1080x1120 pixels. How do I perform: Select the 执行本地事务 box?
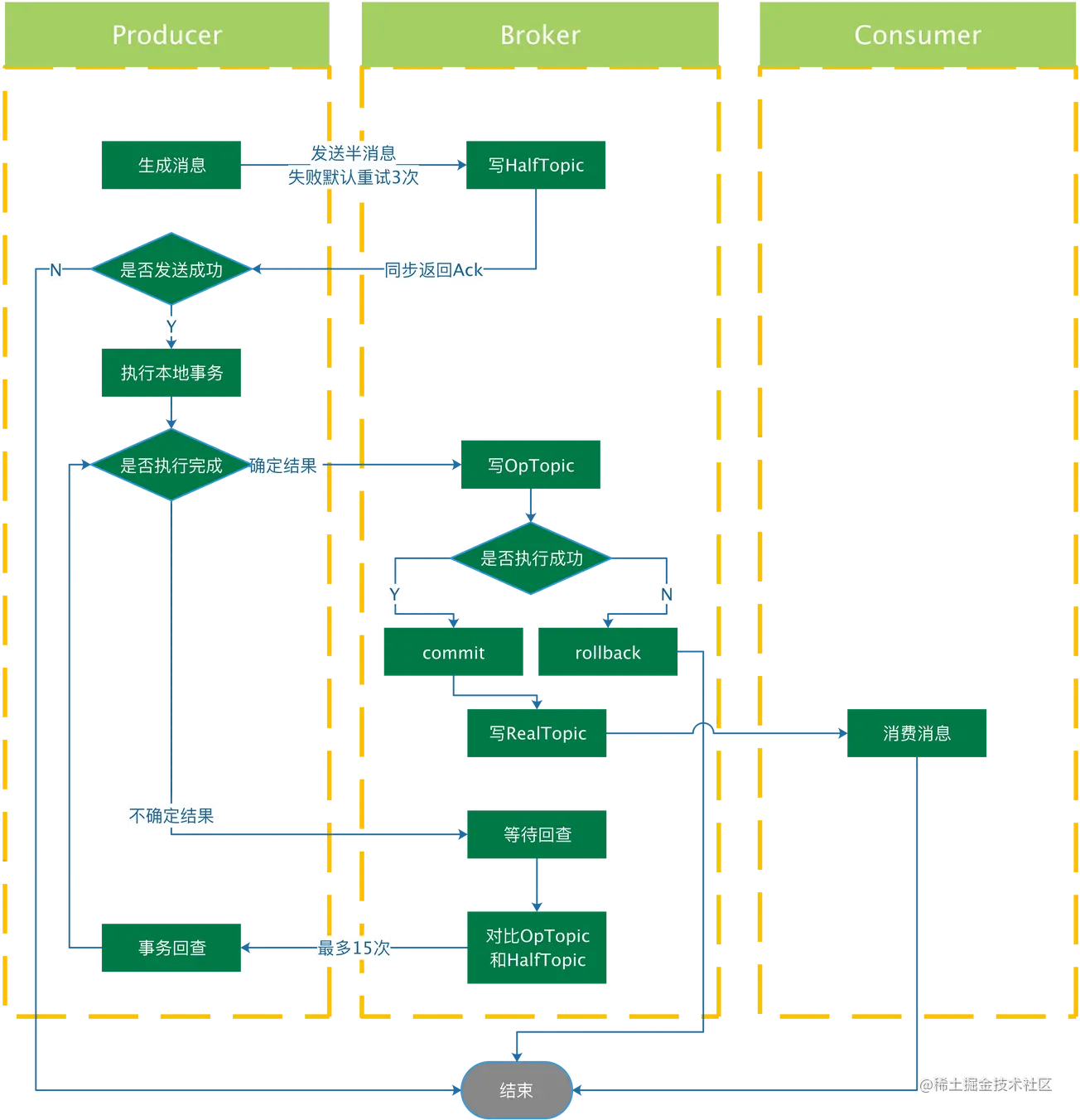(x=171, y=373)
